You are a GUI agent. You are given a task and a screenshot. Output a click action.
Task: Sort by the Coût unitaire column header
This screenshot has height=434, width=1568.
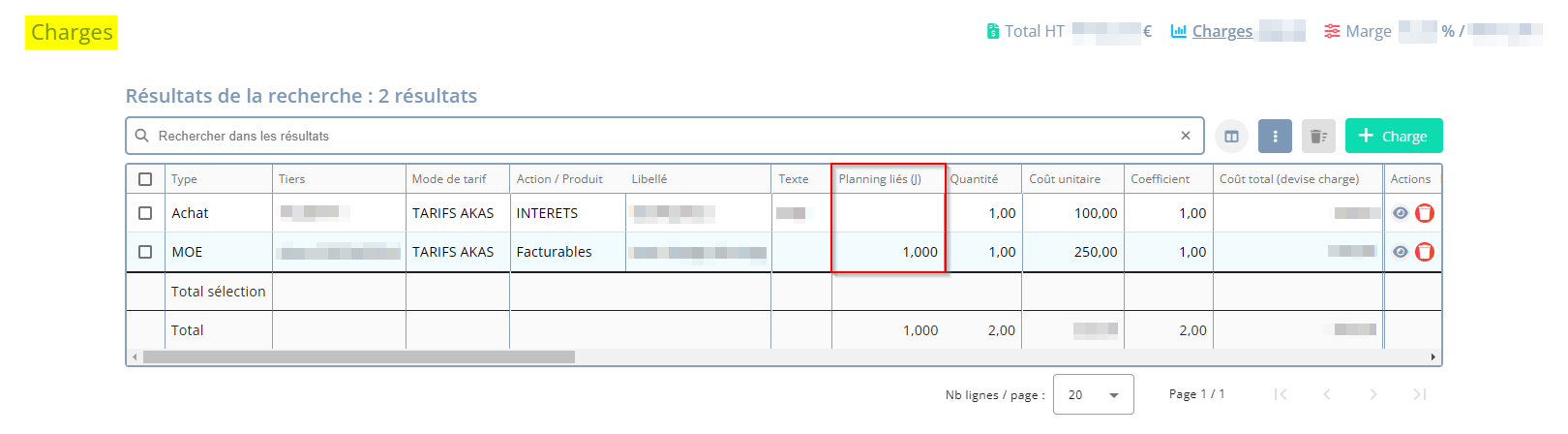[1065, 179]
